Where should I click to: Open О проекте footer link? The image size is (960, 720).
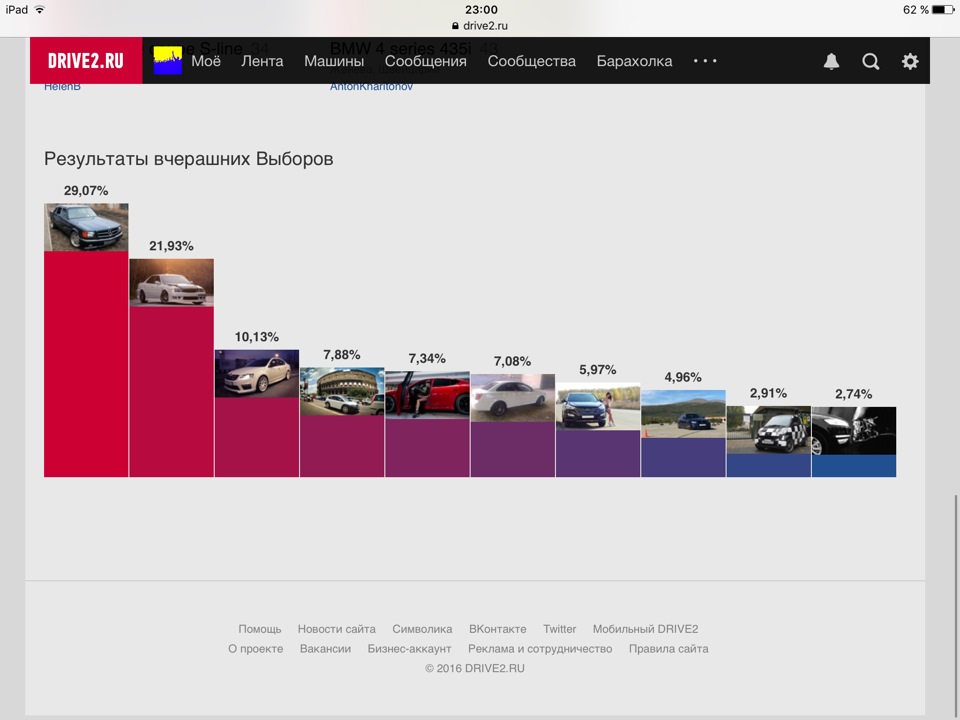pos(255,648)
